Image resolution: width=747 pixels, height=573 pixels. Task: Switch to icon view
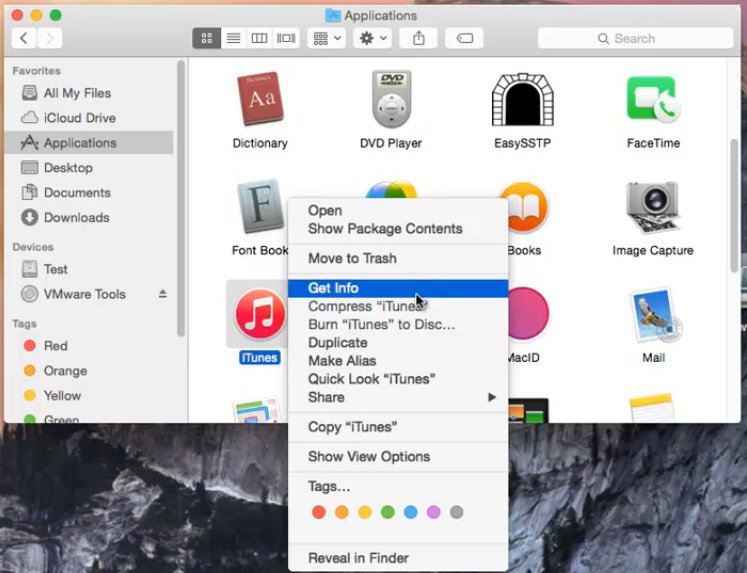(207, 38)
